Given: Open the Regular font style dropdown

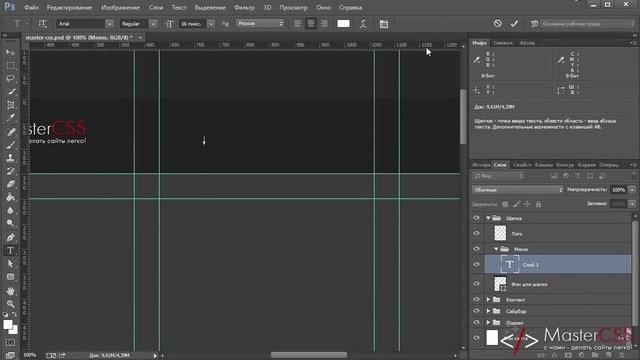Looking at the screenshot, I should pos(153,24).
